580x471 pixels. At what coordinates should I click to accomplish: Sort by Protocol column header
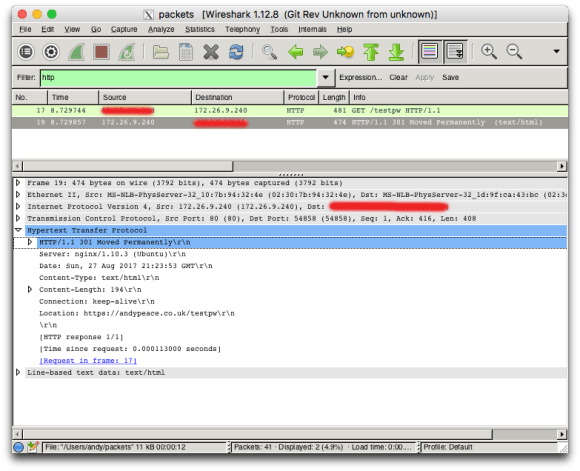pyautogui.click(x=301, y=97)
